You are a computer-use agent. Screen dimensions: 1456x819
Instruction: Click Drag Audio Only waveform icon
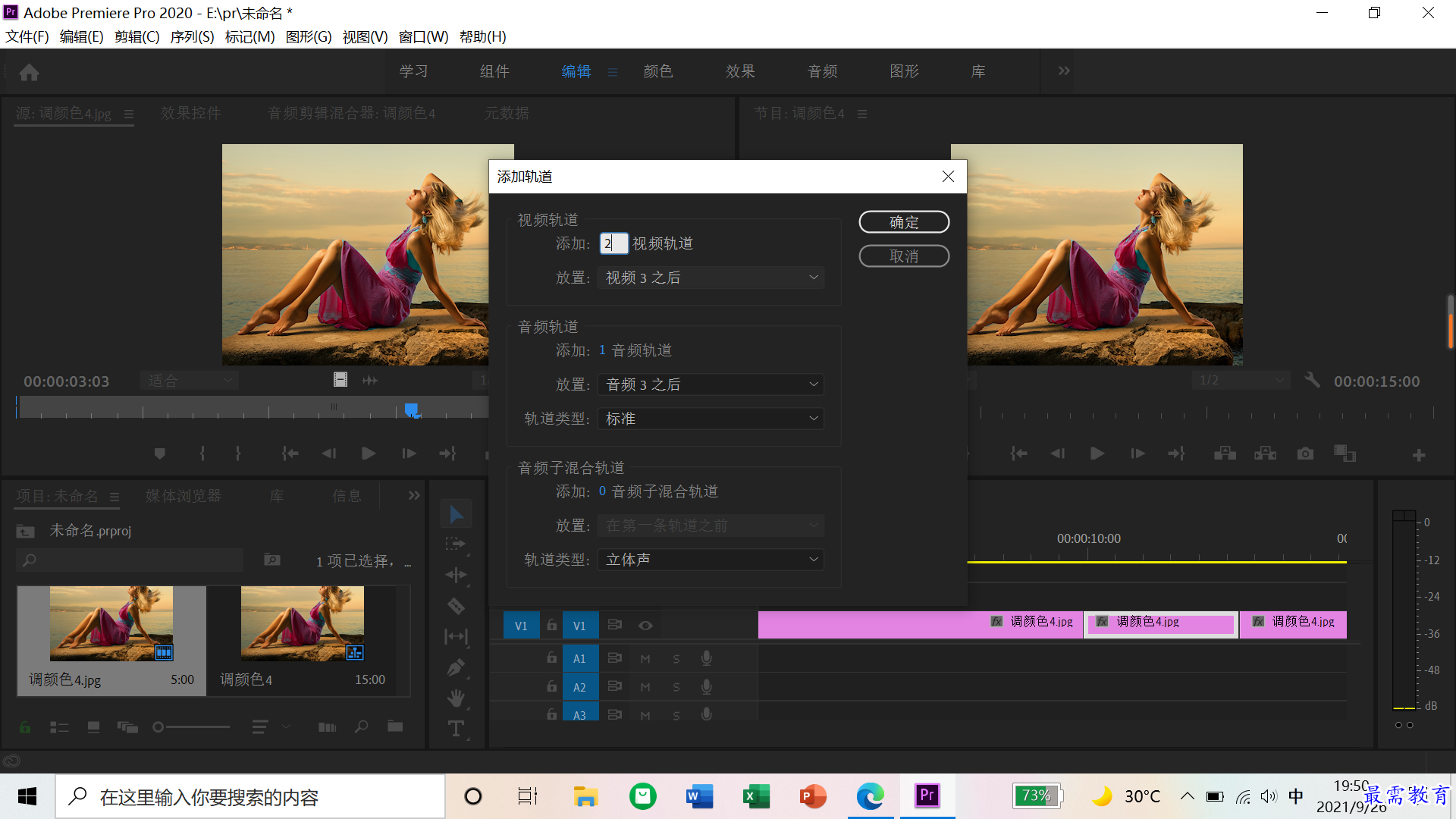point(370,380)
